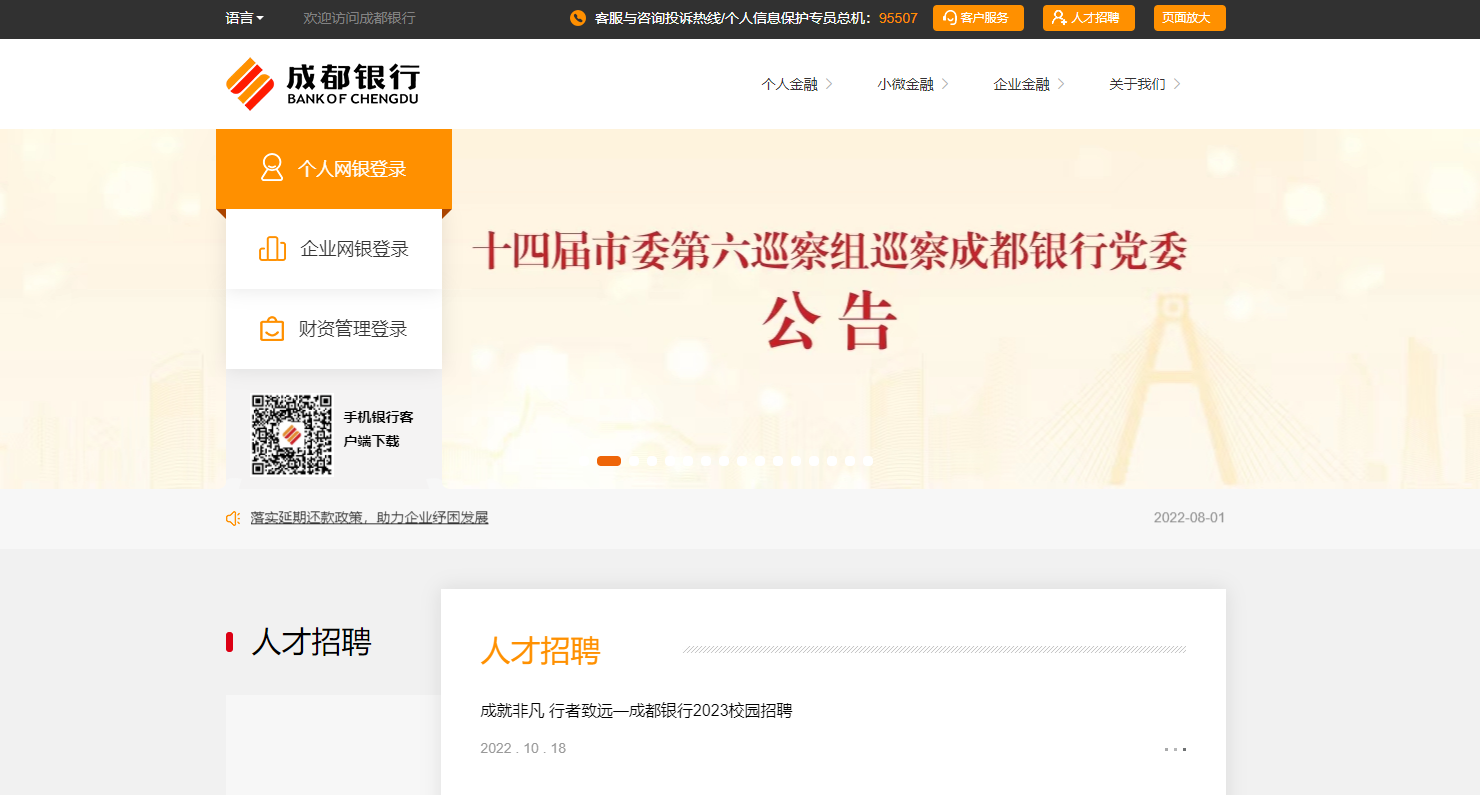1480x795 pixels.
Task: Click the mobile banking QR code
Action: 291,434
